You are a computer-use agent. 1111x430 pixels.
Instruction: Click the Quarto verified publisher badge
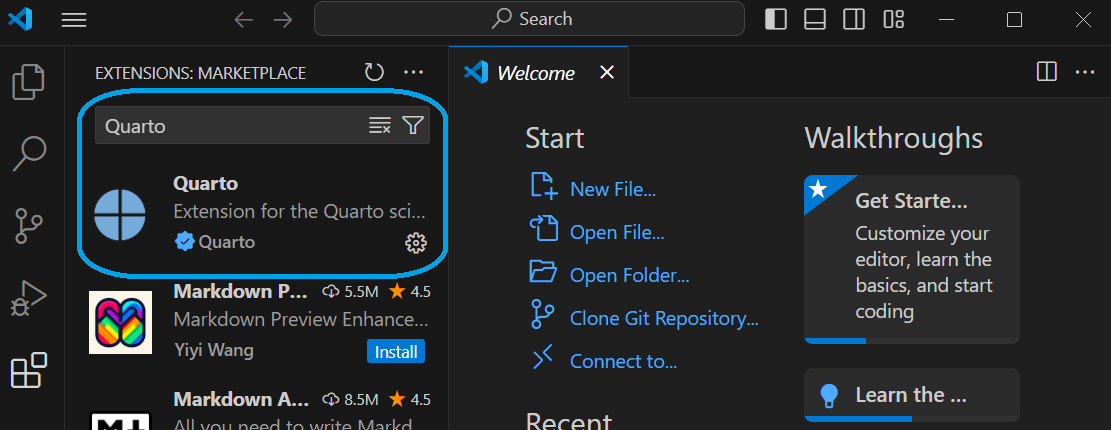click(x=184, y=242)
